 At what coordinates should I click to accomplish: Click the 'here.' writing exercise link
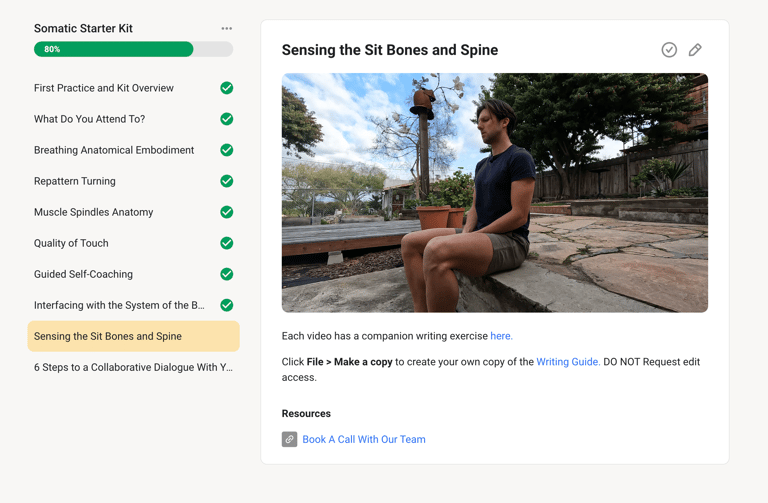click(x=501, y=336)
